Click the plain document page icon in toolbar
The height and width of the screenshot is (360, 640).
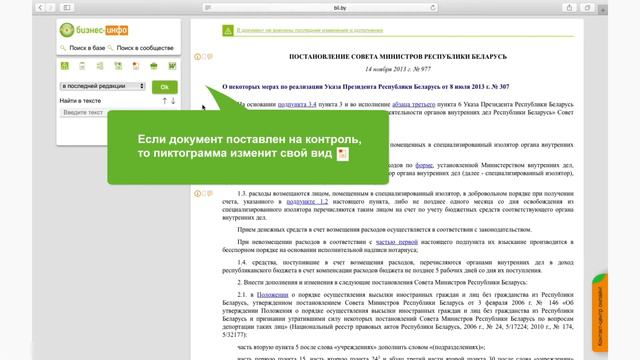pos(82,66)
